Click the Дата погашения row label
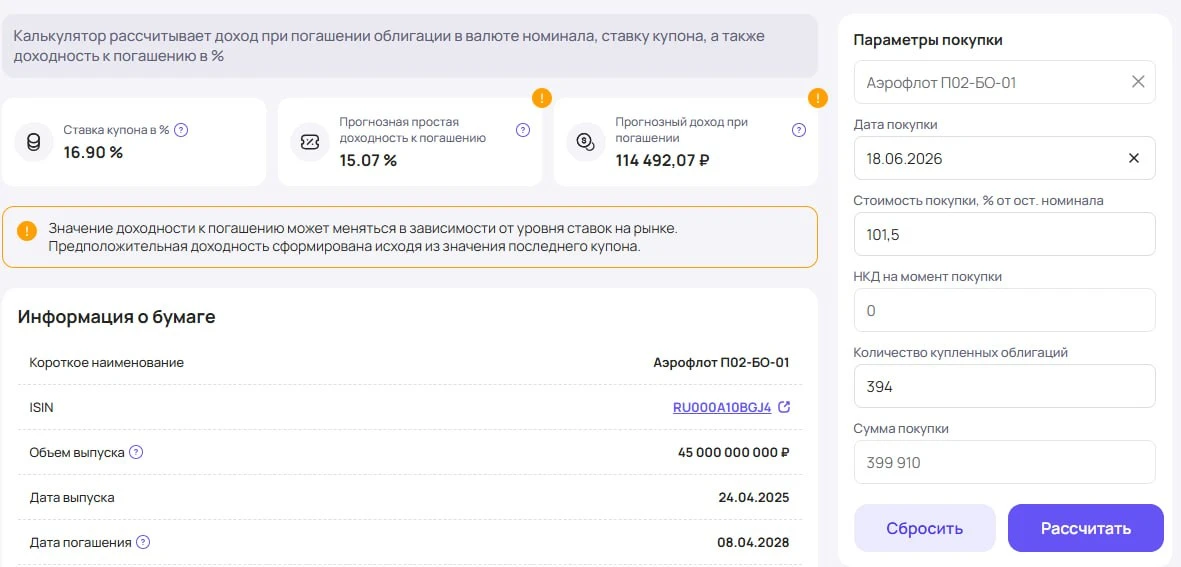Image resolution: width=1181 pixels, height=567 pixels. 81,542
